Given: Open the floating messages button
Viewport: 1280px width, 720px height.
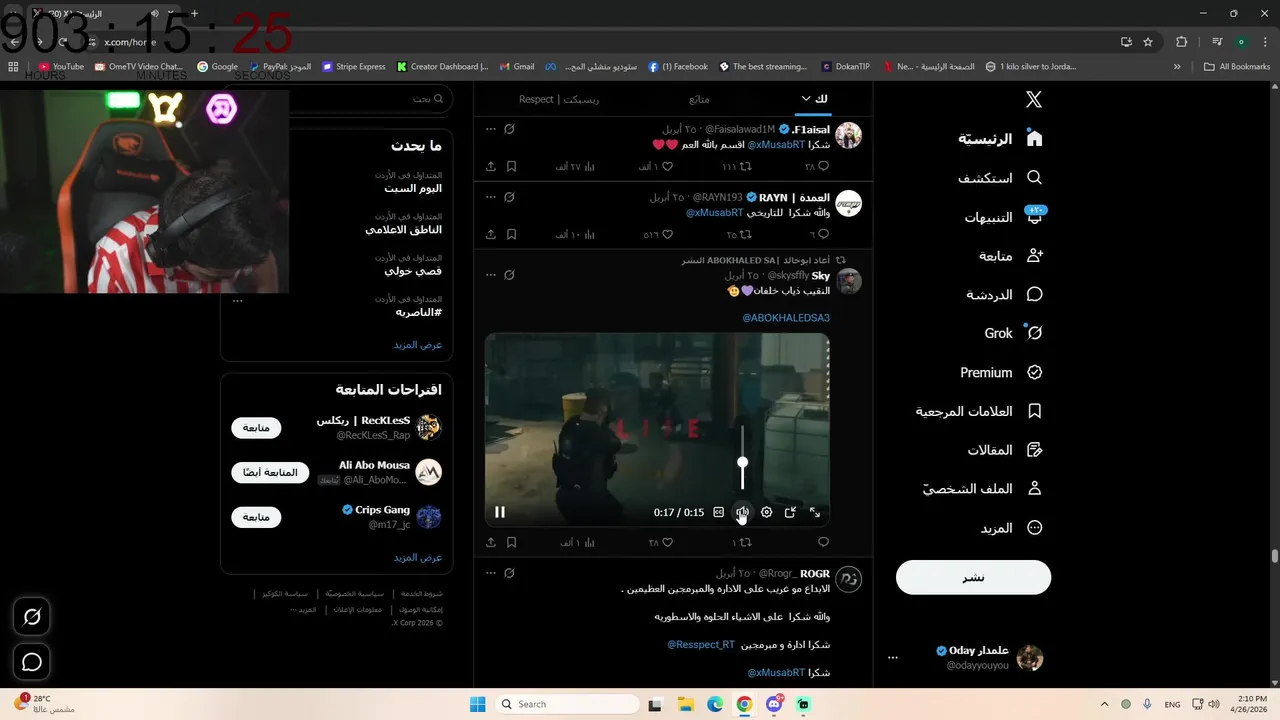Looking at the screenshot, I should pyautogui.click(x=32, y=662).
